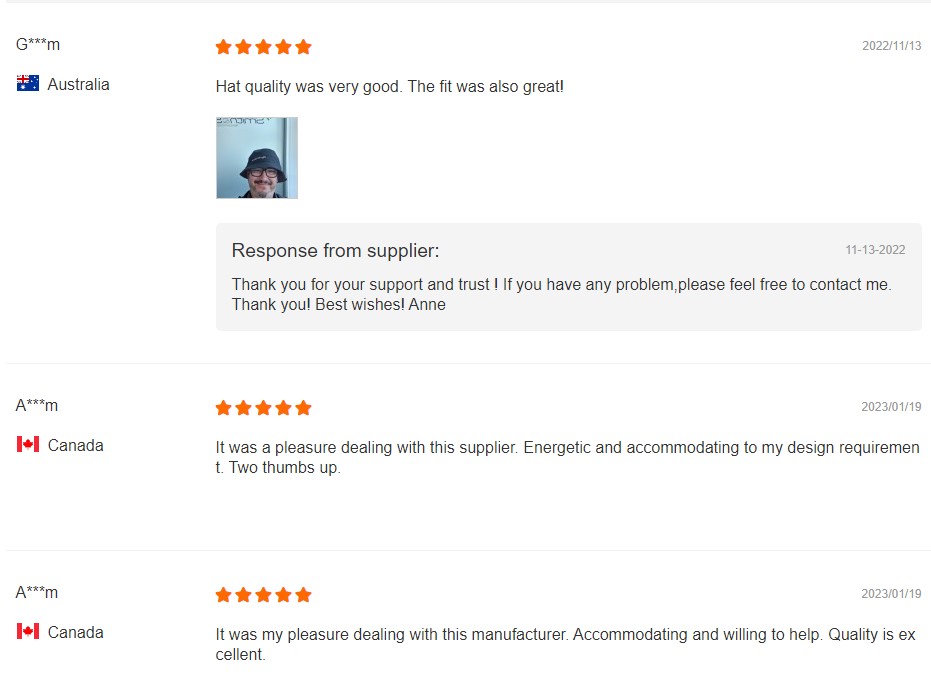
Task: Click the Canada flag beside the "Two thumbs up" review
Action: (28, 445)
